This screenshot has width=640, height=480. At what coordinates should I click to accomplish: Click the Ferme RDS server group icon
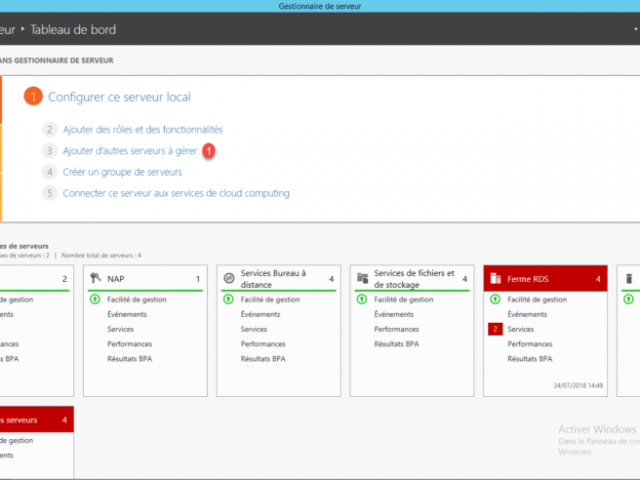point(495,278)
